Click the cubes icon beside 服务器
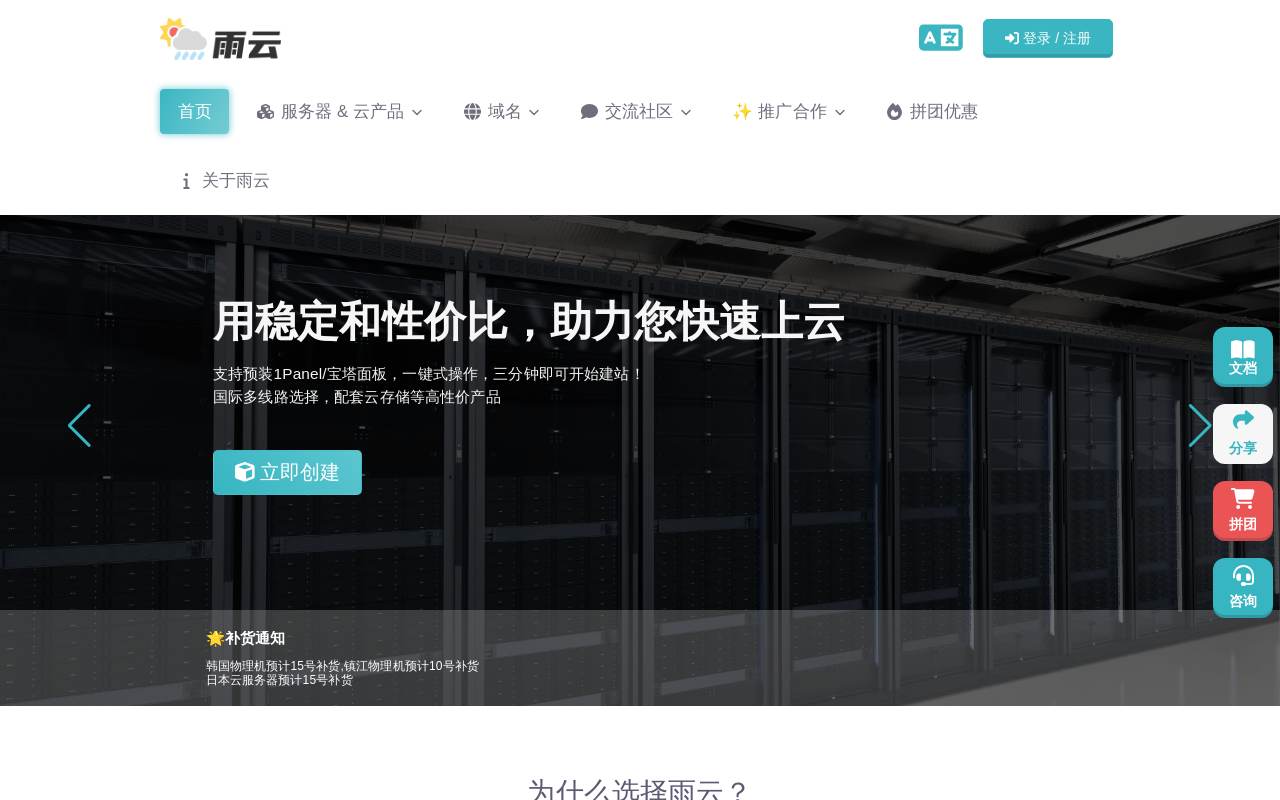This screenshot has height=800, width=1280. click(265, 112)
